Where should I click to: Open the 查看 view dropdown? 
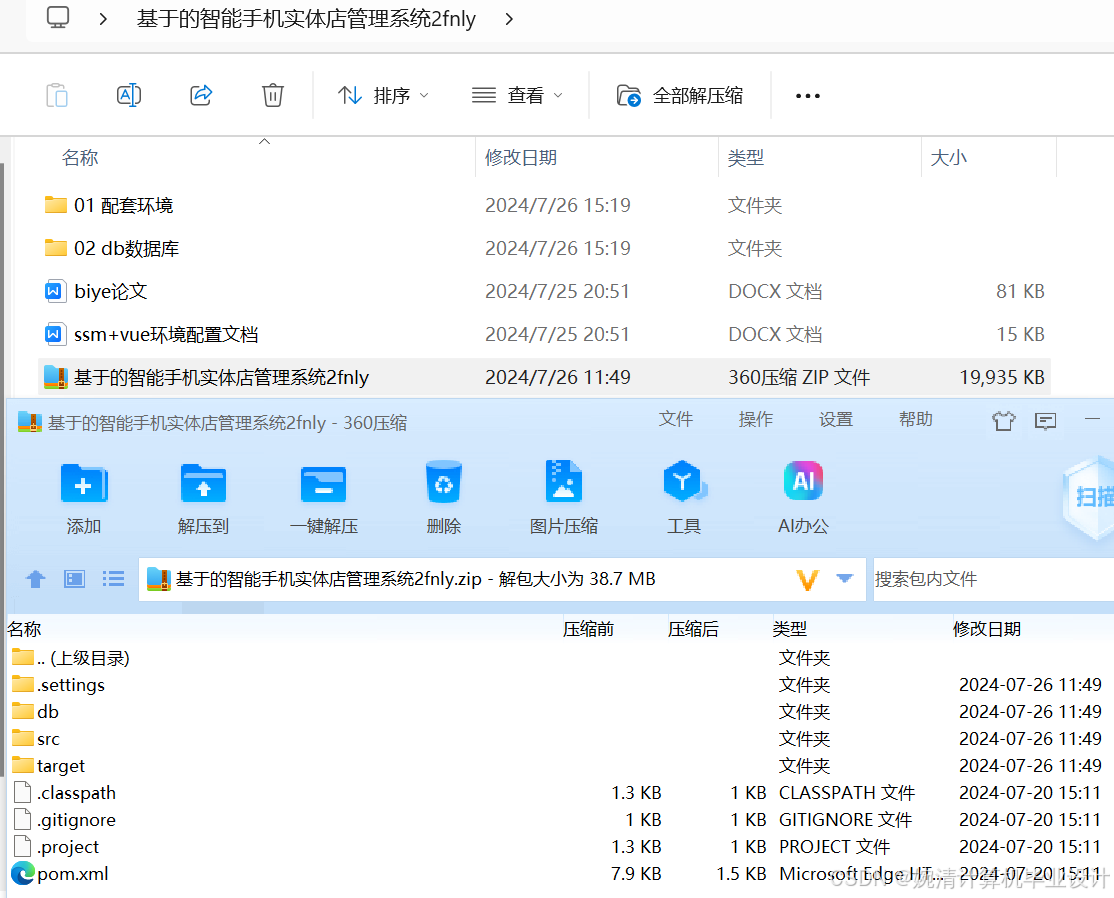coord(517,95)
